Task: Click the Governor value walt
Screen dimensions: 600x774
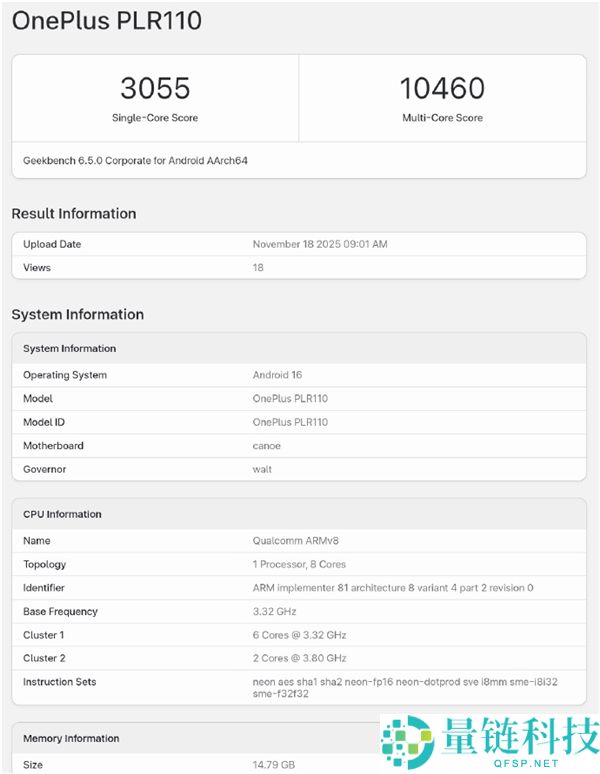Action: pos(262,469)
